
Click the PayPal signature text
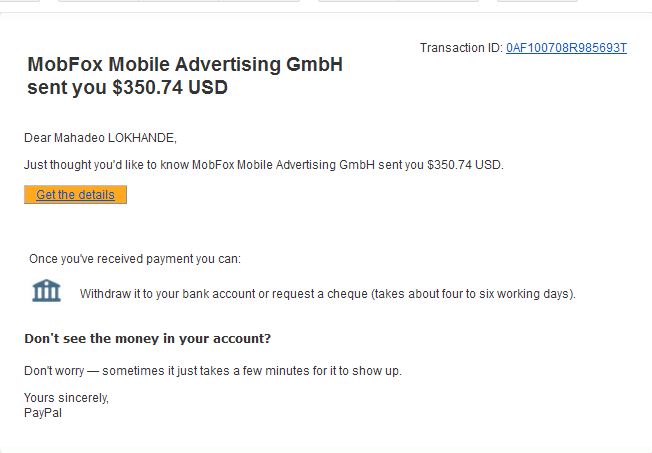point(42,412)
